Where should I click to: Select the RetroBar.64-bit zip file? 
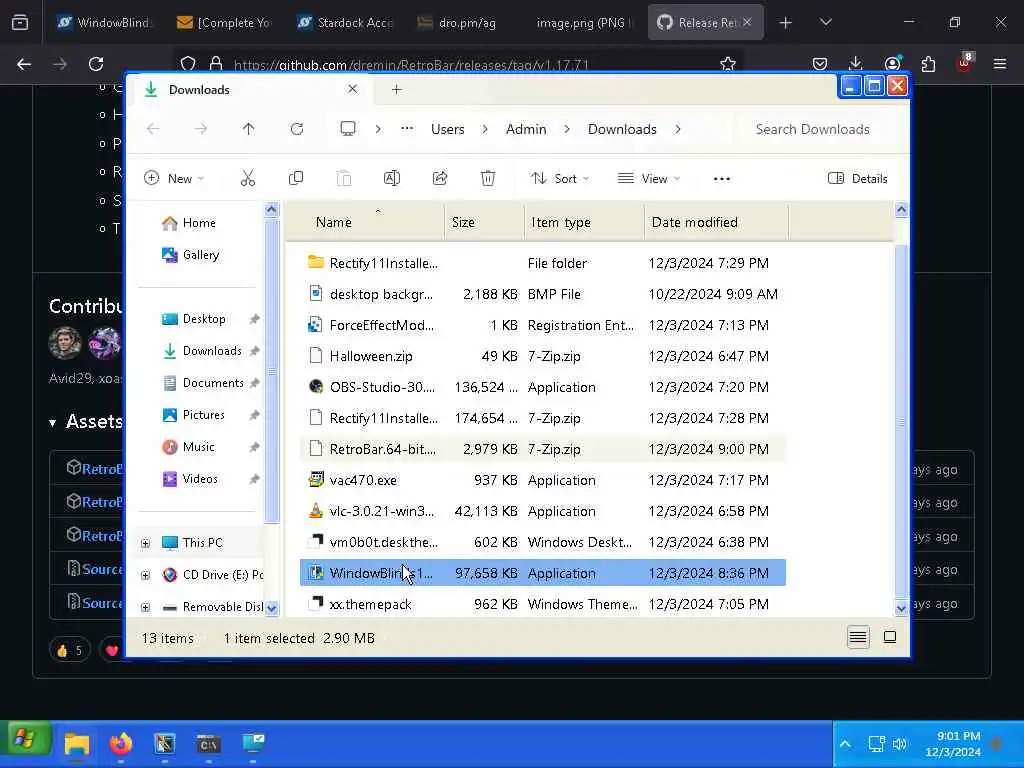543,449
